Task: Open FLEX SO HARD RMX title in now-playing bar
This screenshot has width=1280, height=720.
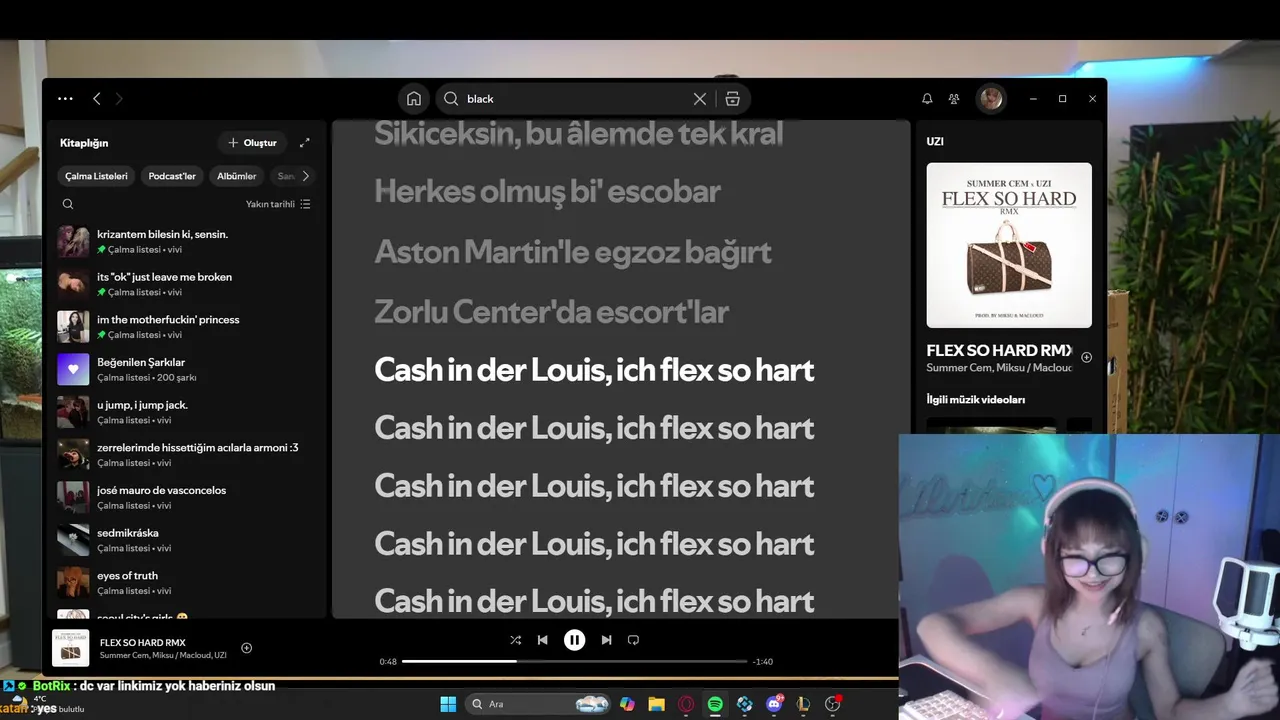Action: [143, 643]
